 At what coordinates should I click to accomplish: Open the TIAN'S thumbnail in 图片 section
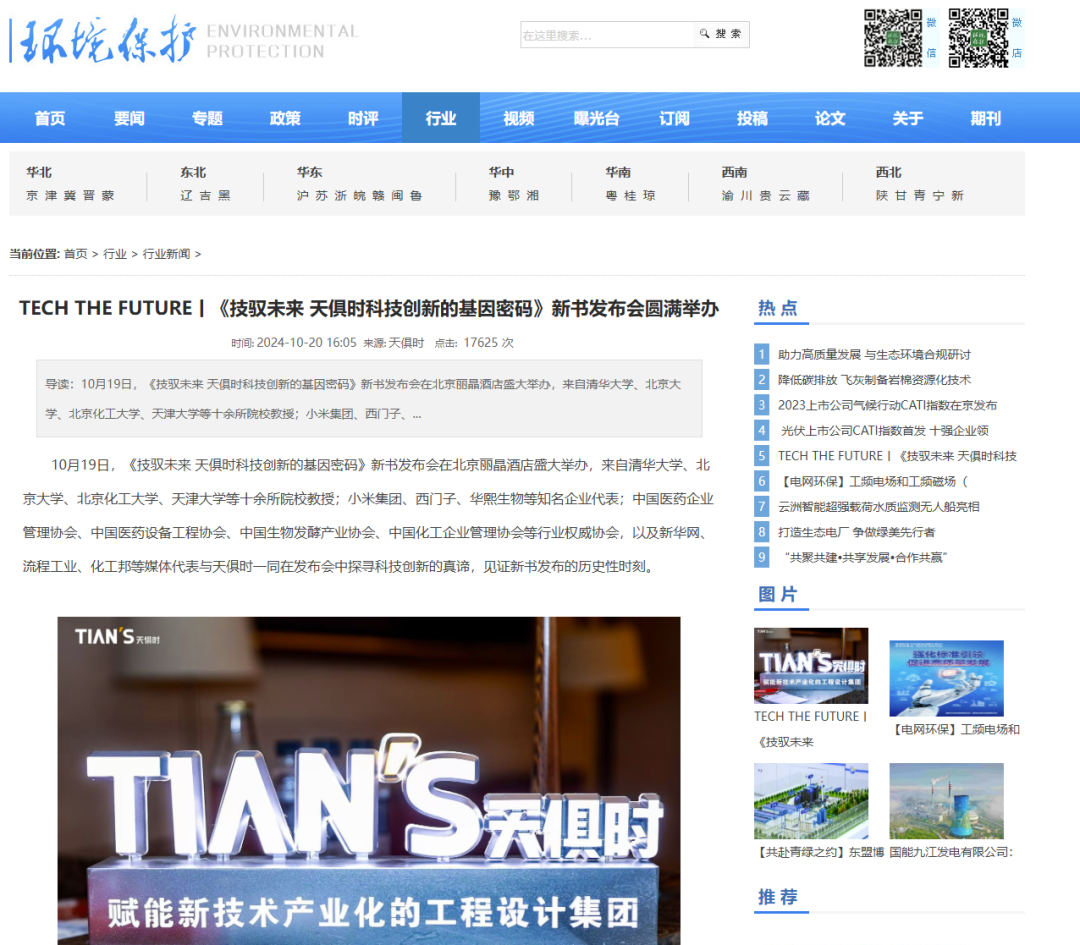[x=810, y=666]
